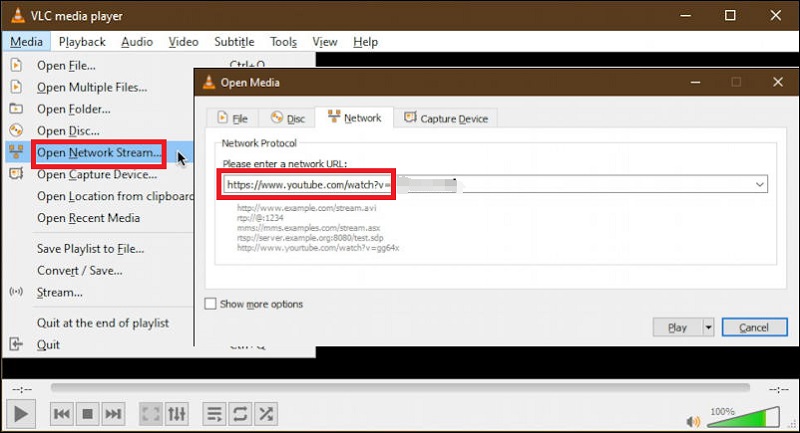Open extended settings equalizer icon
800x433 pixels.
(x=176, y=413)
